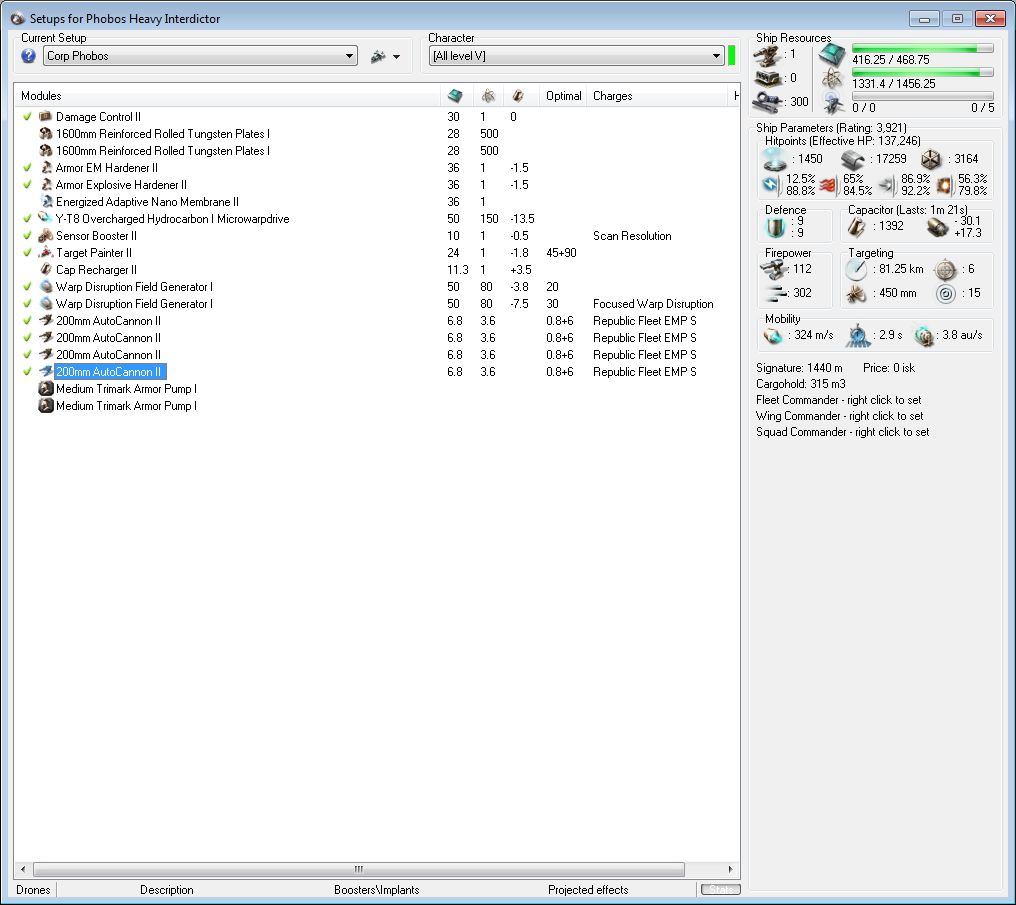Click the CPU resource icon beside 416.25
This screenshot has width=1016, height=905.
pos(832,55)
